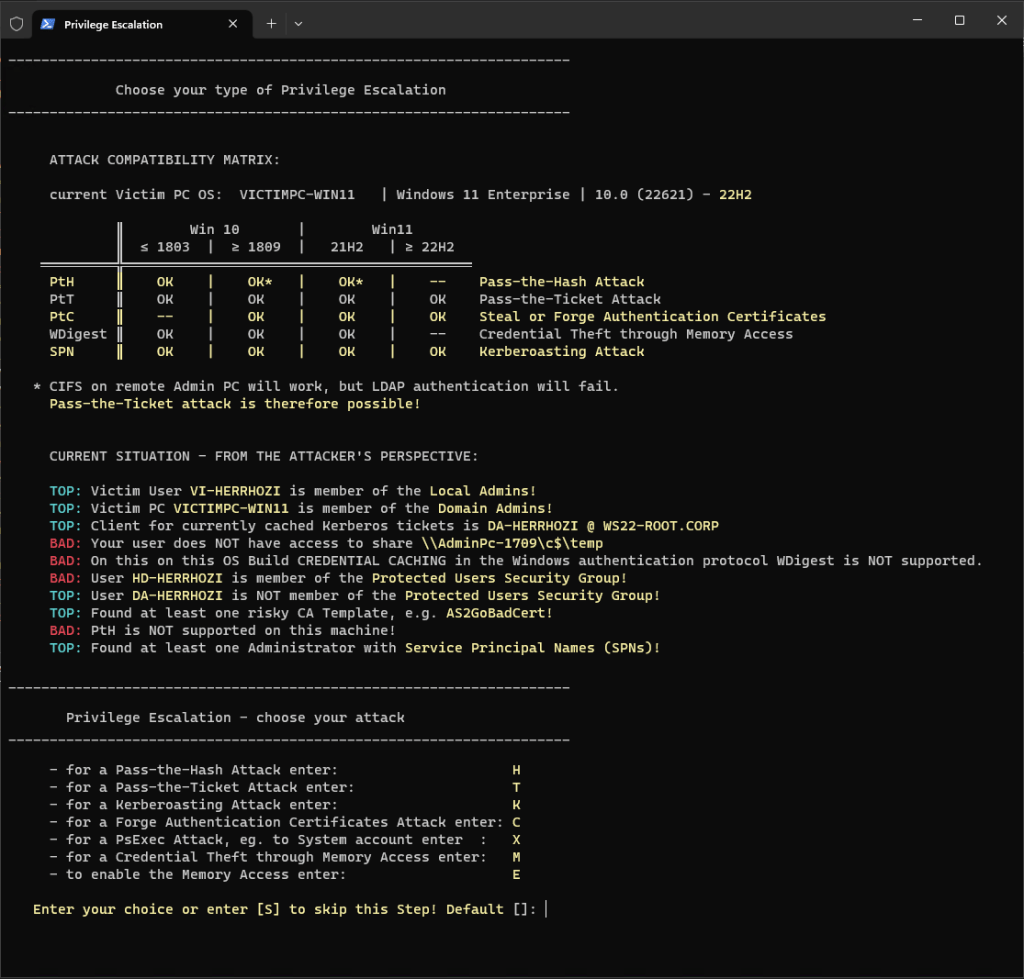Click the 'T' key for Pass-the-Ticket Attack
1024x979 pixels.
pos(516,787)
